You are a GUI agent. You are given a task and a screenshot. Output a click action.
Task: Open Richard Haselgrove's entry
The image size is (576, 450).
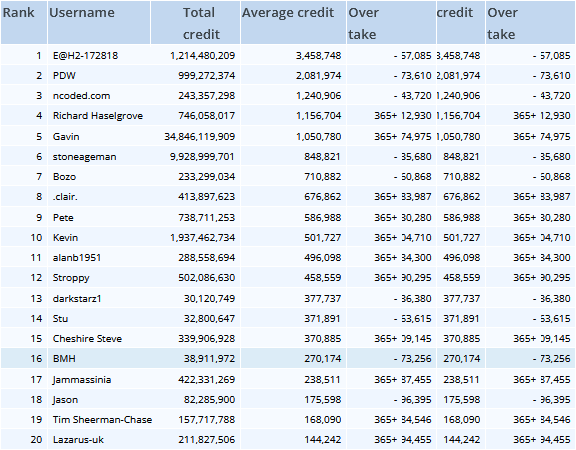[98, 116]
